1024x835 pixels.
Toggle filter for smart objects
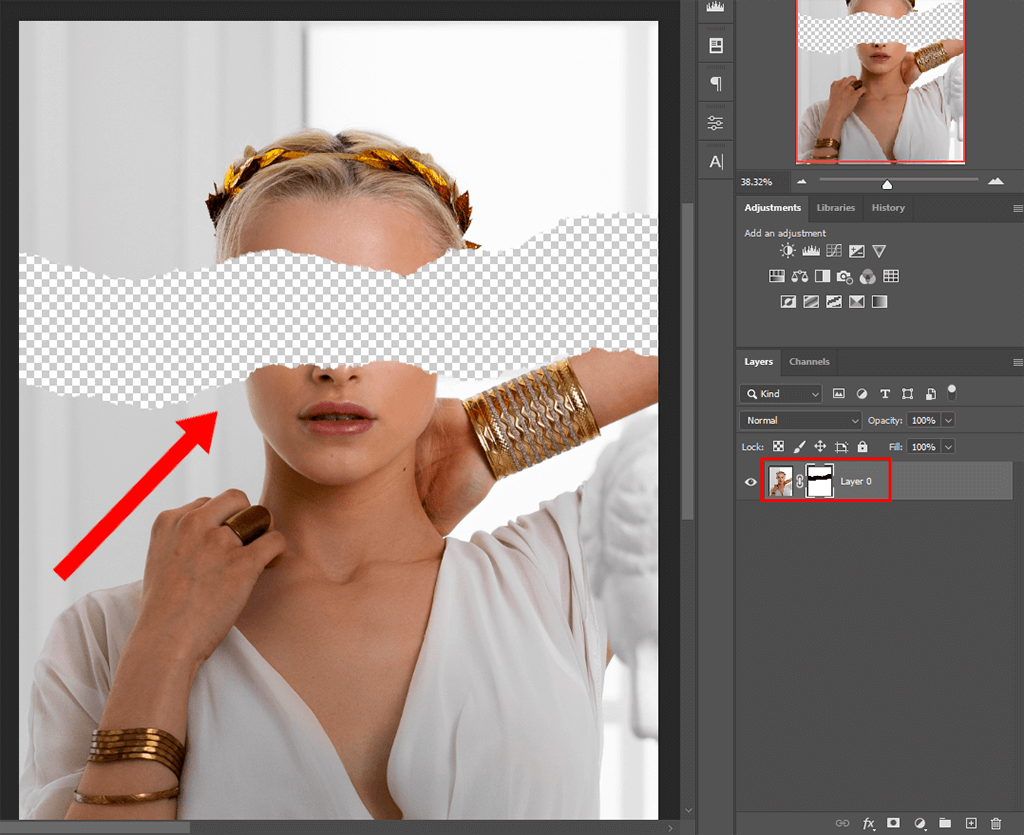pos(931,394)
